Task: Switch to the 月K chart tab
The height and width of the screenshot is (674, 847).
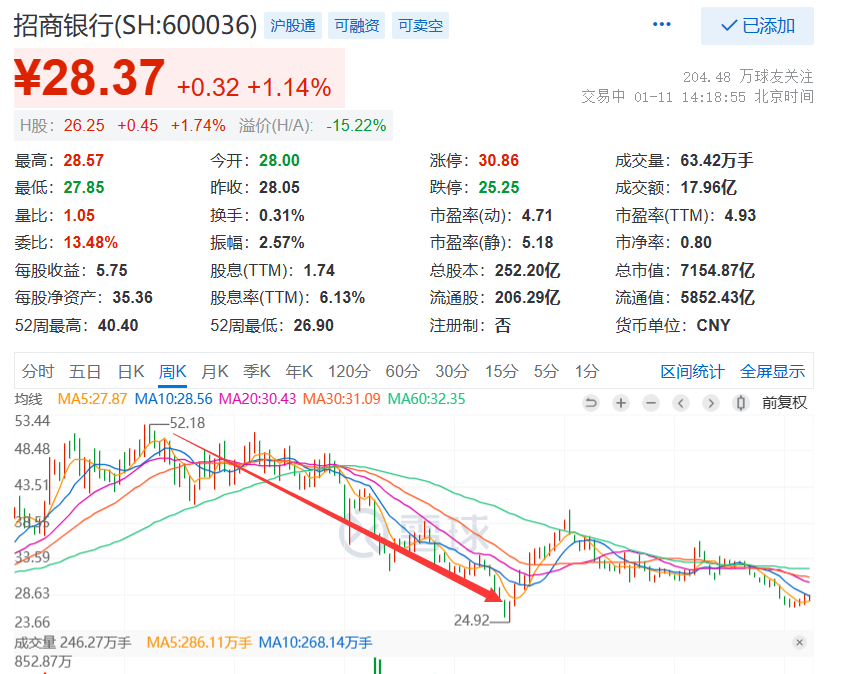Action: click(215, 372)
